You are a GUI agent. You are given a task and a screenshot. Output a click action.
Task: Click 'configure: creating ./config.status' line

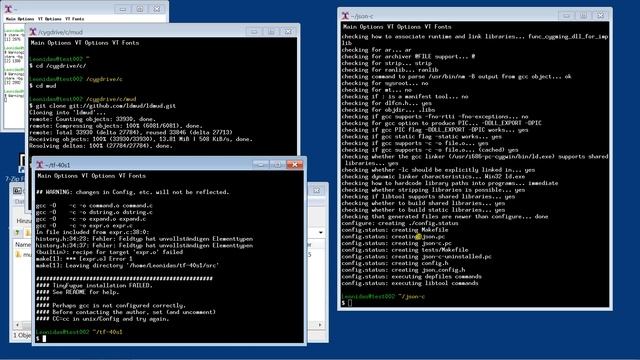400,223
